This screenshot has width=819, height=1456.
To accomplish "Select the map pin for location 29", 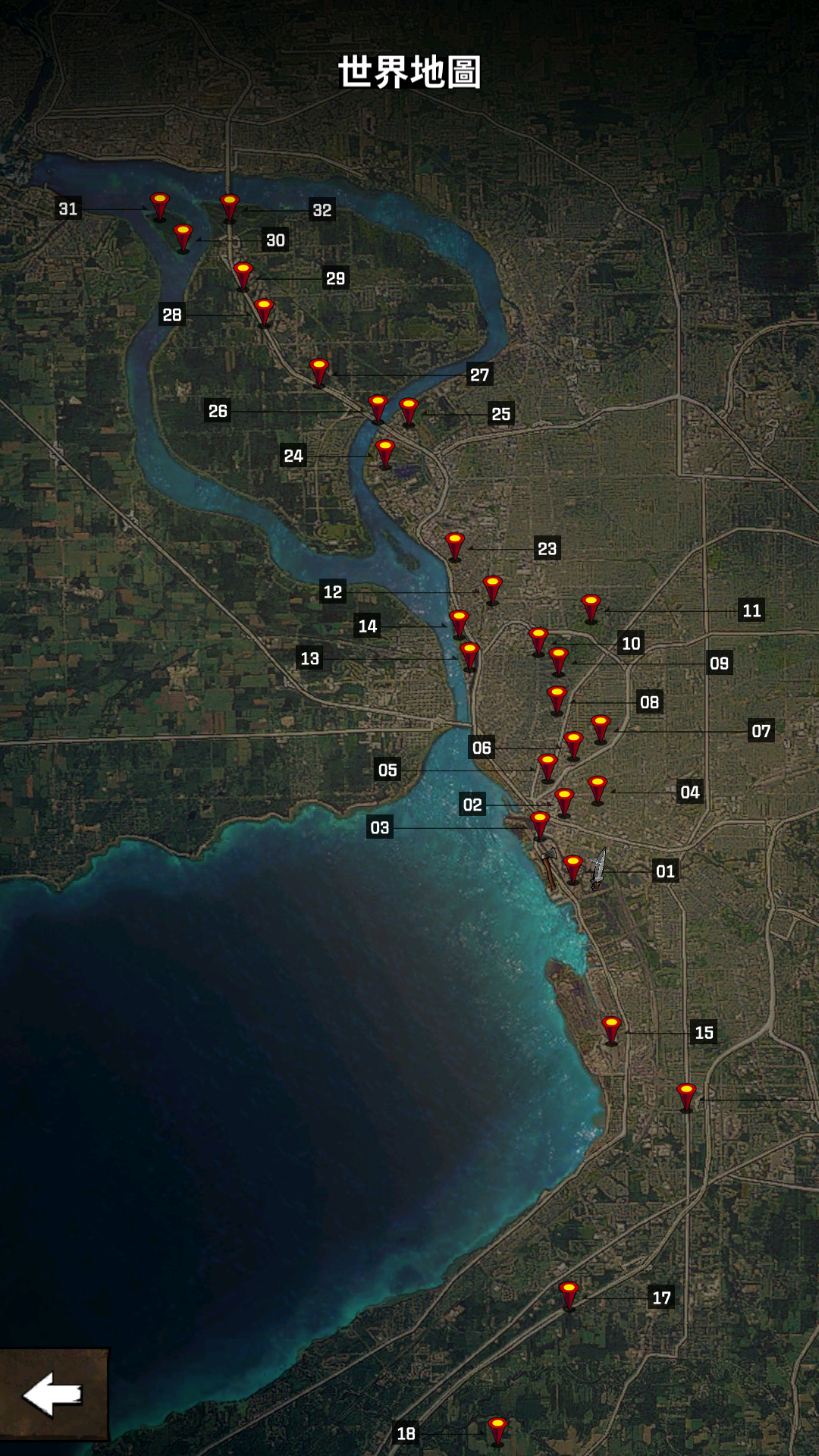I will [x=243, y=277].
